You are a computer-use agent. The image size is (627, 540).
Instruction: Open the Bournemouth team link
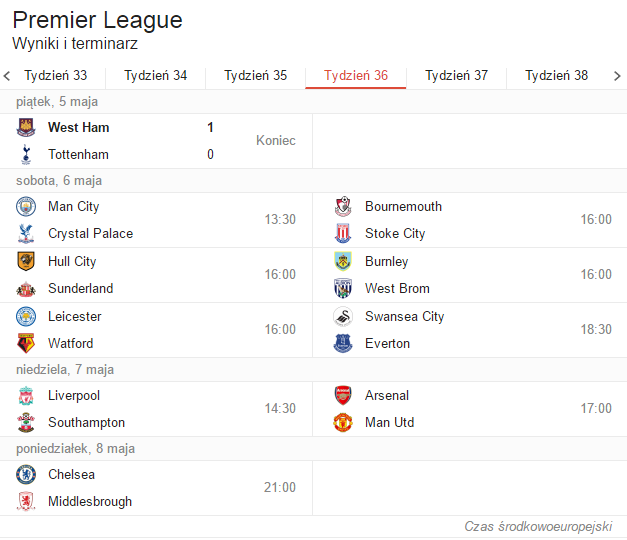(403, 206)
